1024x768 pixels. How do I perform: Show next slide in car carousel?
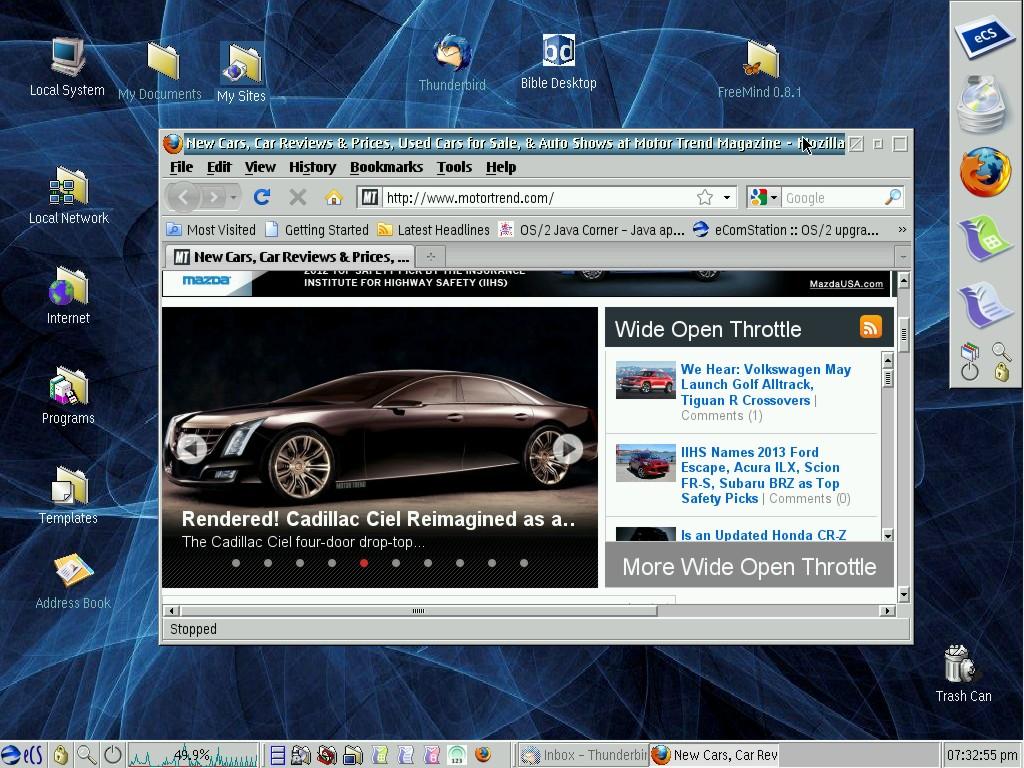coord(568,449)
